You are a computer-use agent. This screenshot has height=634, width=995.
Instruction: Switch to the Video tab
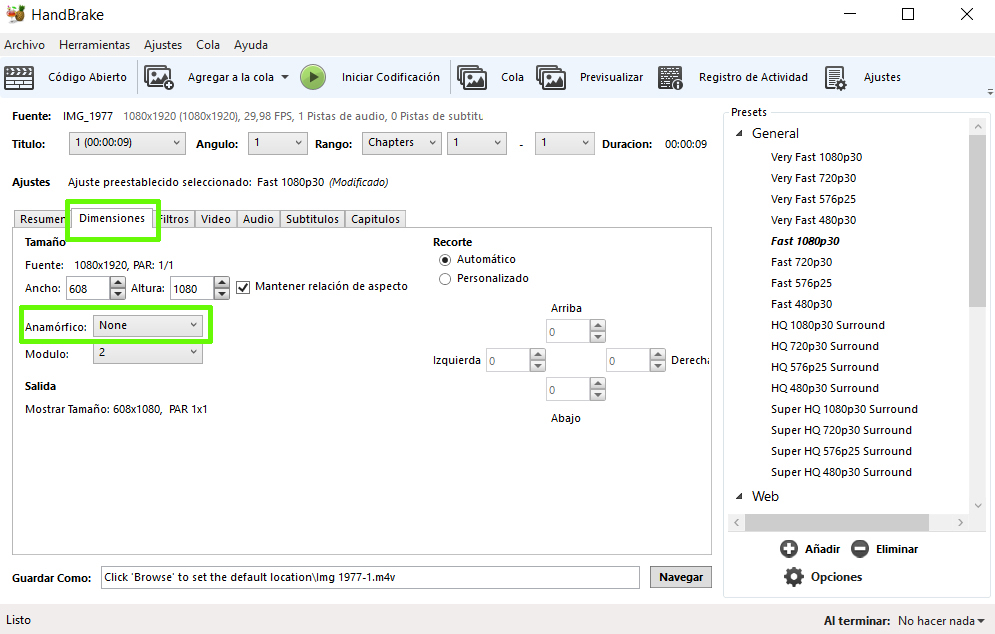pyautogui.click(x=215, y=219)
